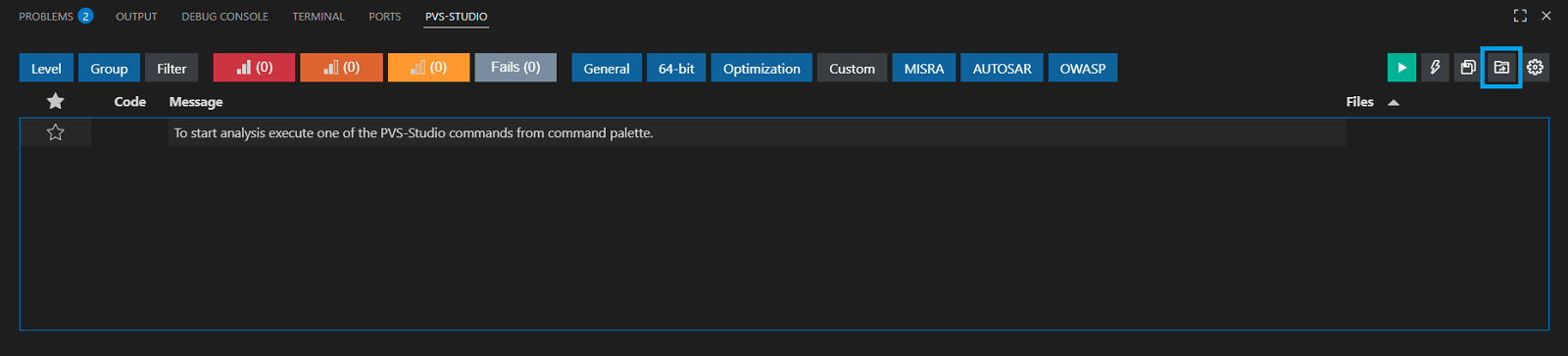Toggle Custom diagnostics group
Screen dimensions: 1568x356
click(852, 68)
